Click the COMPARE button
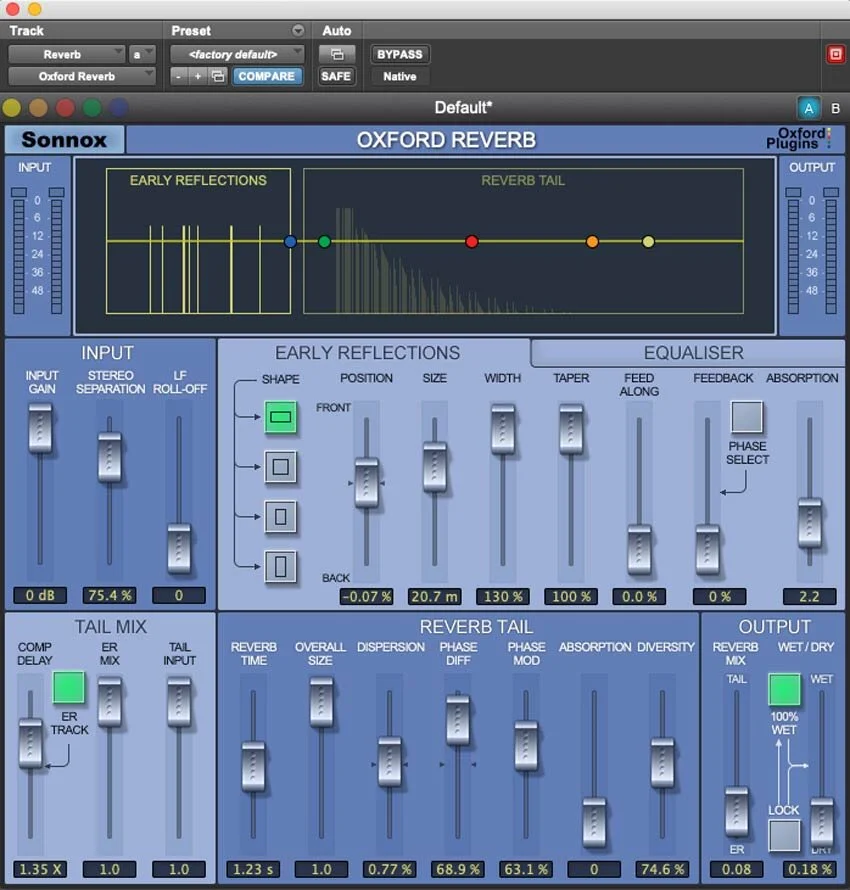The height and width of the screenshot is (890, 850). [267, 76]
